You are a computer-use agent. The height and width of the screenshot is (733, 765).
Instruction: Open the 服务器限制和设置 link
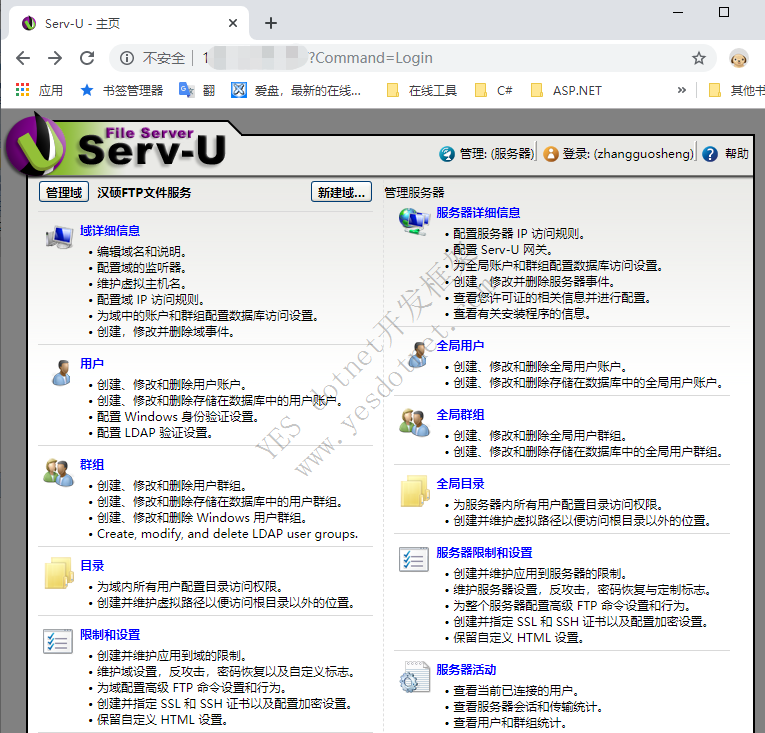coord(484,552)
